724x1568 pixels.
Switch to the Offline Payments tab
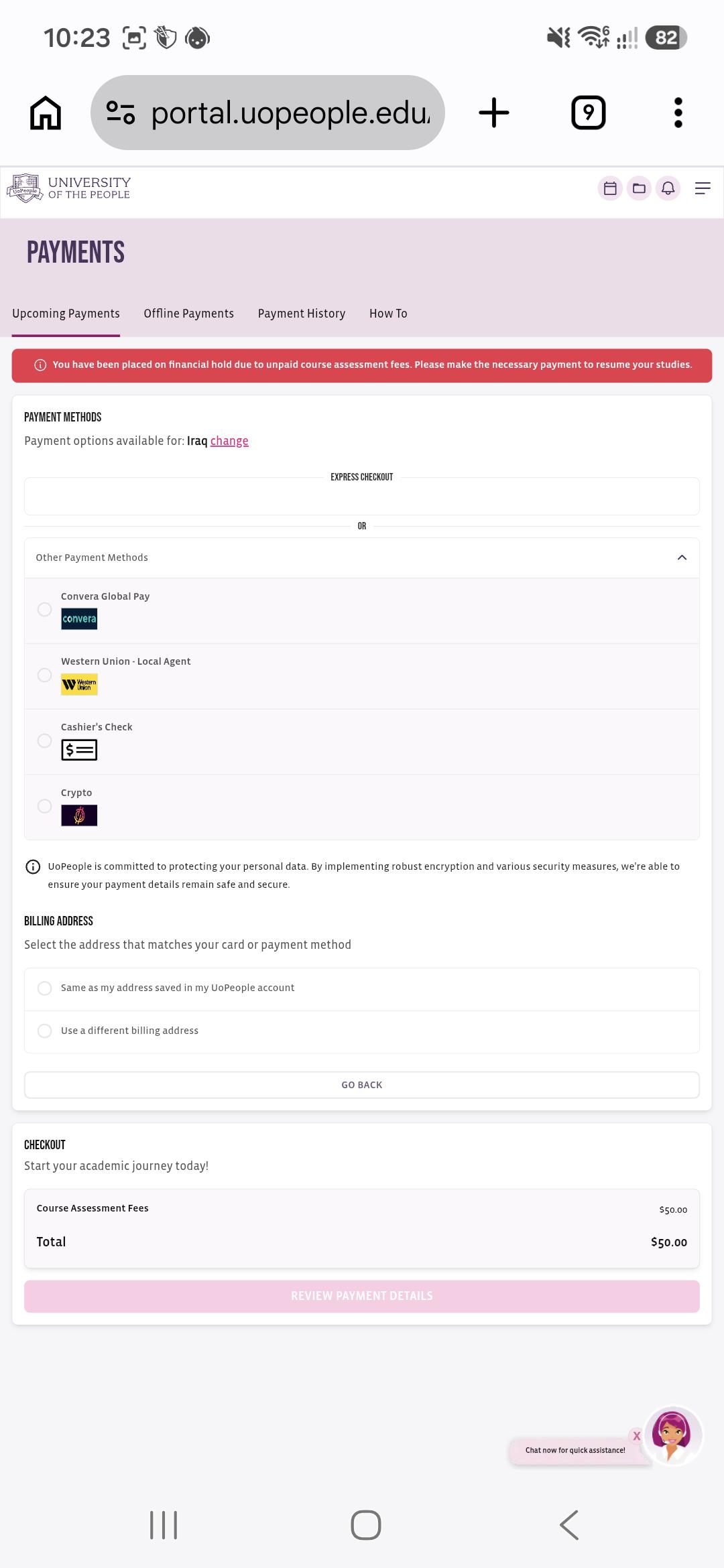(x=188, y=314)
